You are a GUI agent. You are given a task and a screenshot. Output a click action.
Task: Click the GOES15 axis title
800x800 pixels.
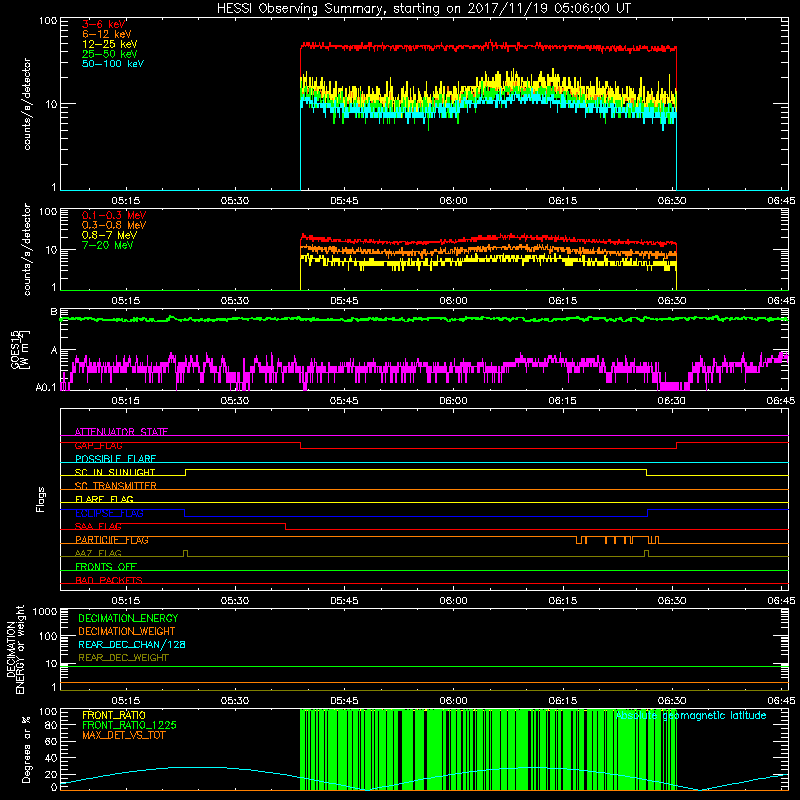coord(20,349)
